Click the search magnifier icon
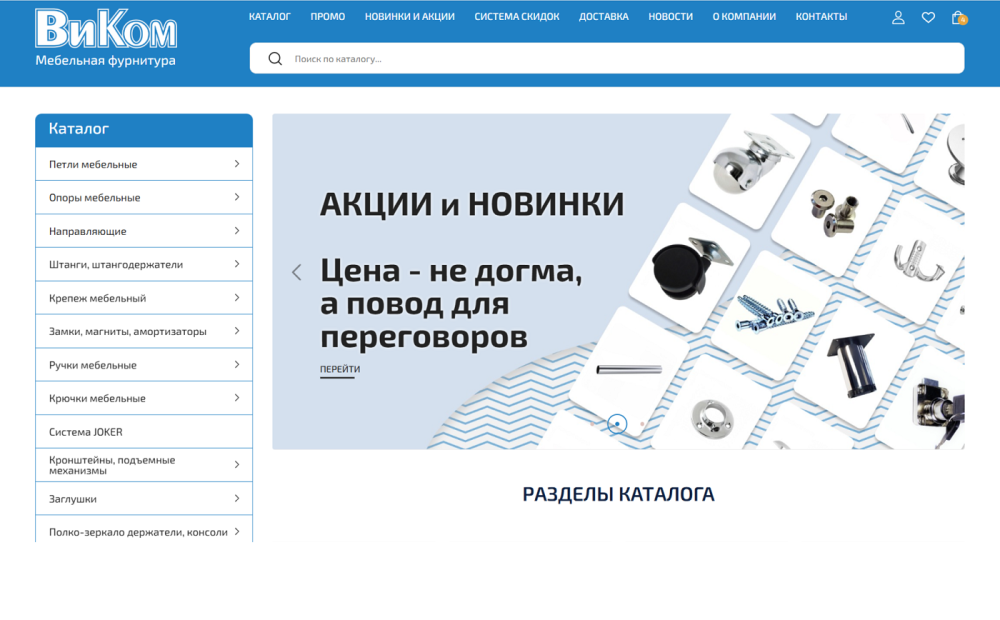This screenshot has width=1000, height=620. [x=273, y=58]
